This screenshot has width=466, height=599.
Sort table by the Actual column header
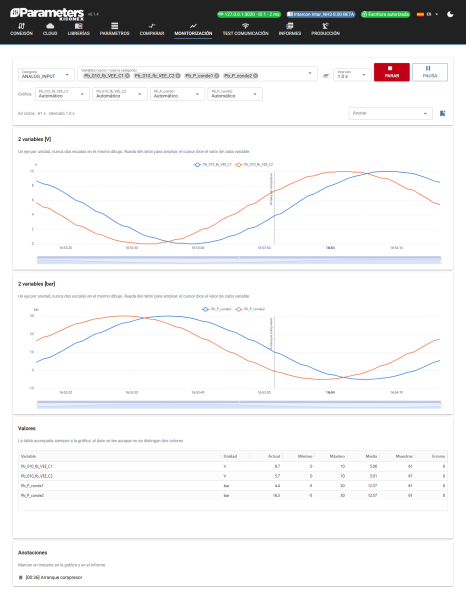(x=274, y=456)
